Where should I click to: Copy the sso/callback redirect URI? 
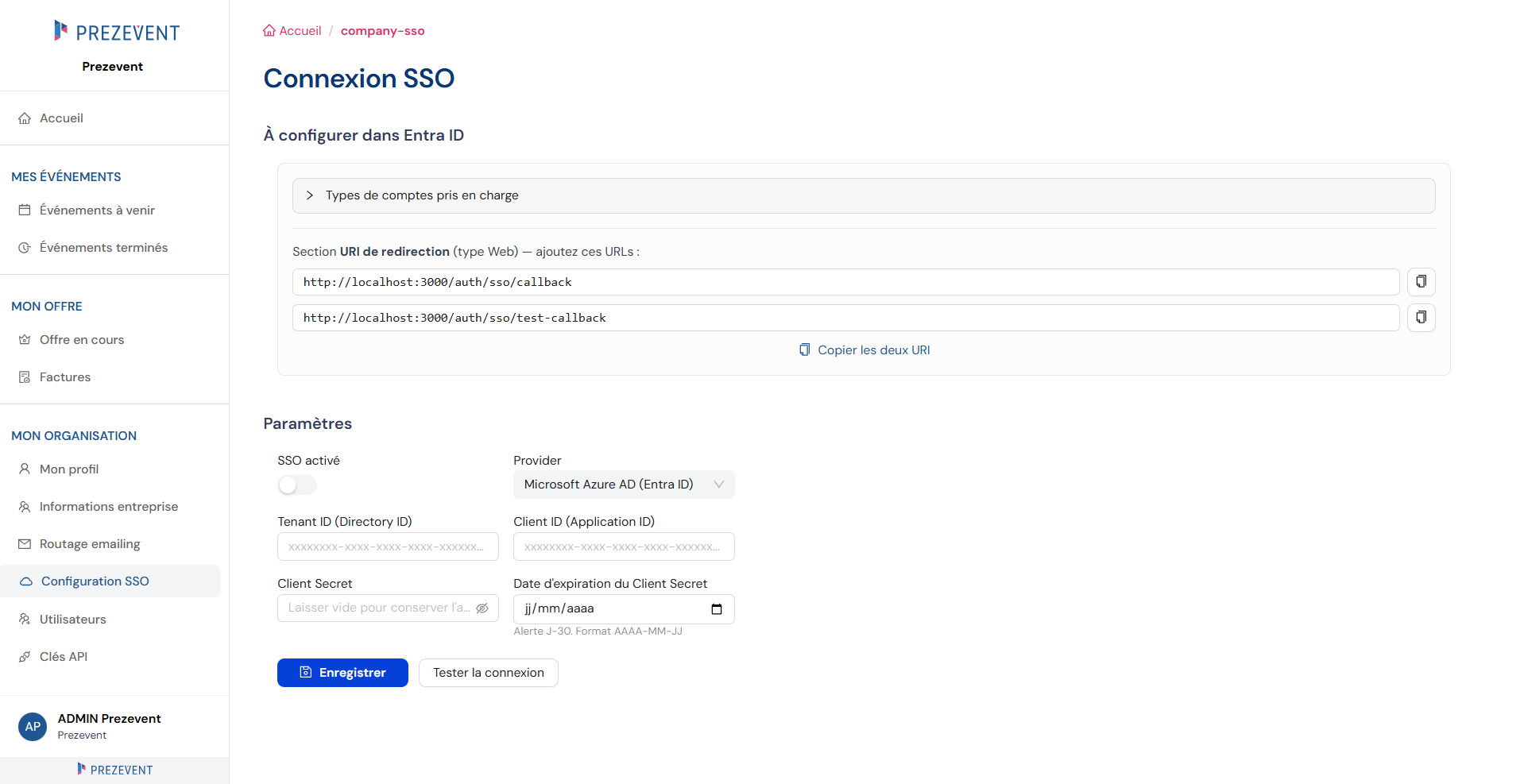(x=1421, y=282)
